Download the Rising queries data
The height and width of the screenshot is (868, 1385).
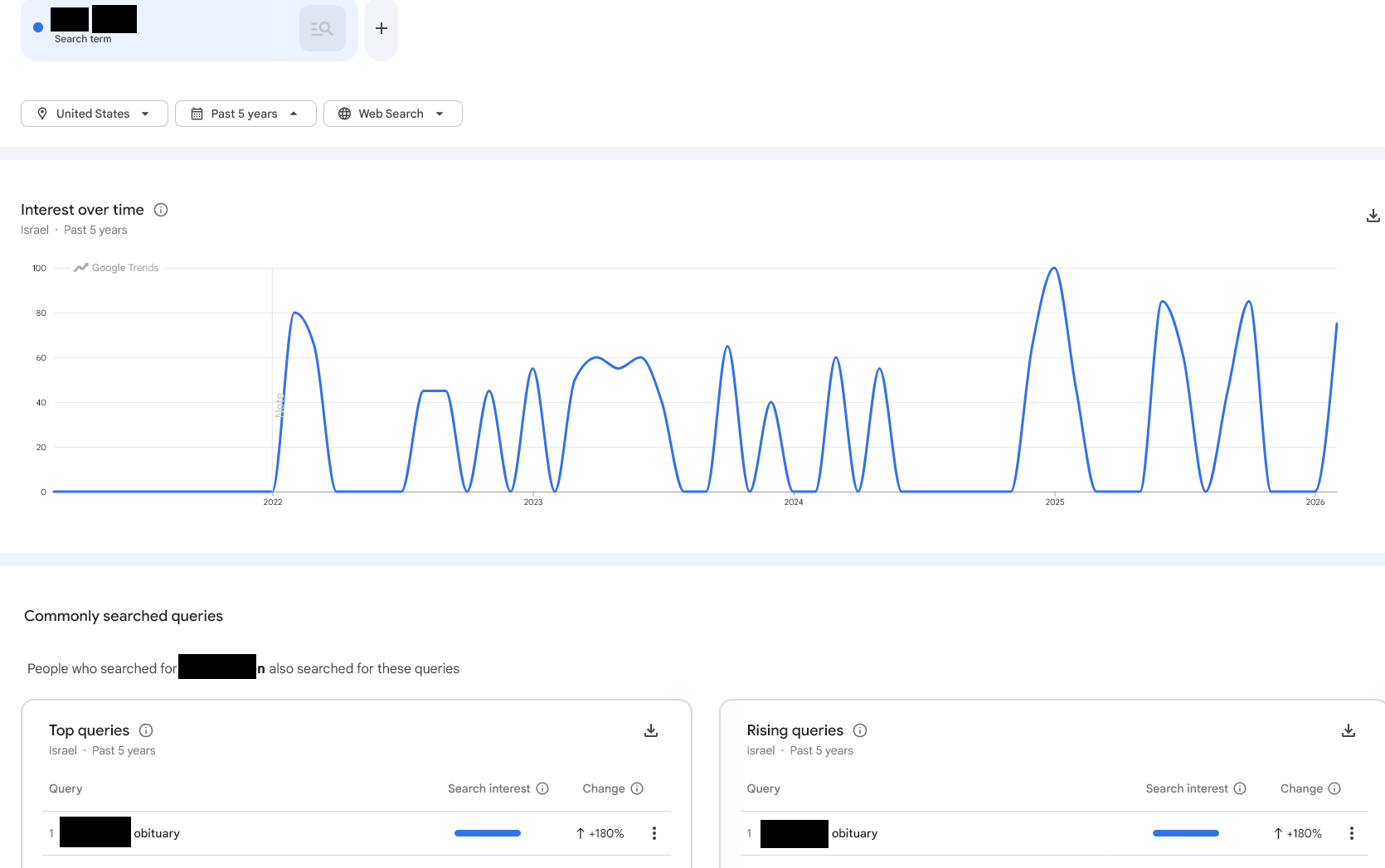point(1349,730)
